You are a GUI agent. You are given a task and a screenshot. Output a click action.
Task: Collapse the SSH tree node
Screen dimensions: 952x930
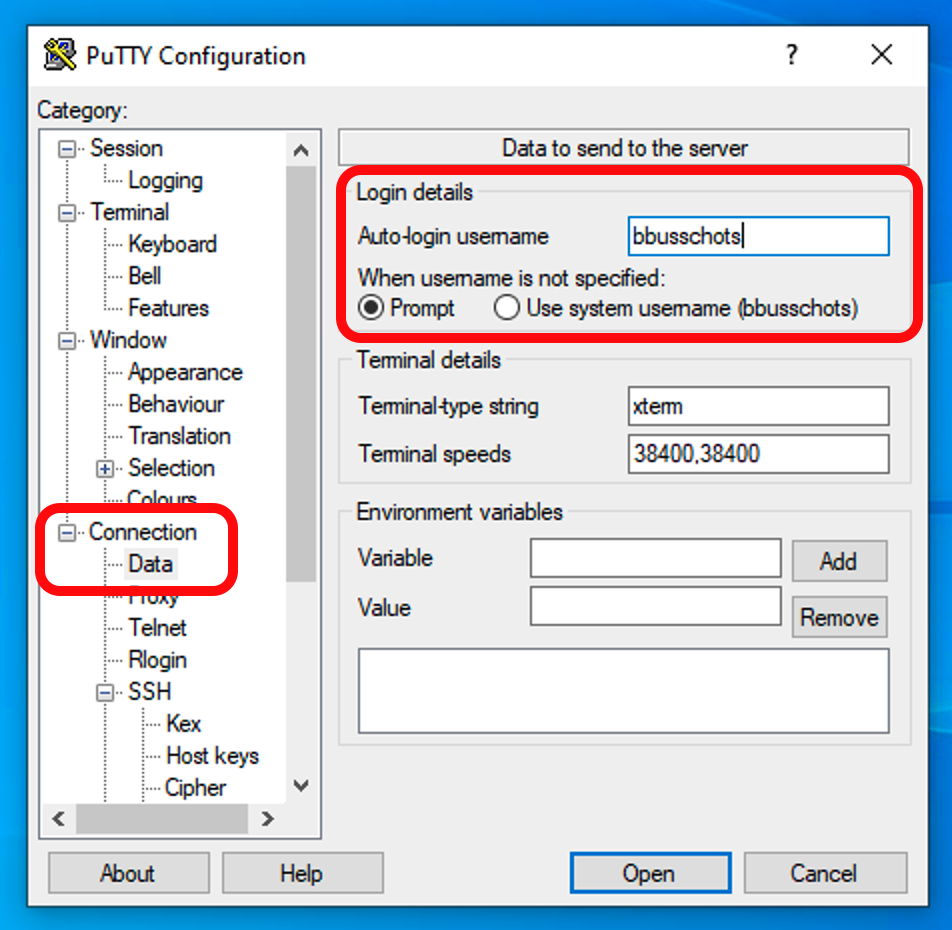point(105,693)
